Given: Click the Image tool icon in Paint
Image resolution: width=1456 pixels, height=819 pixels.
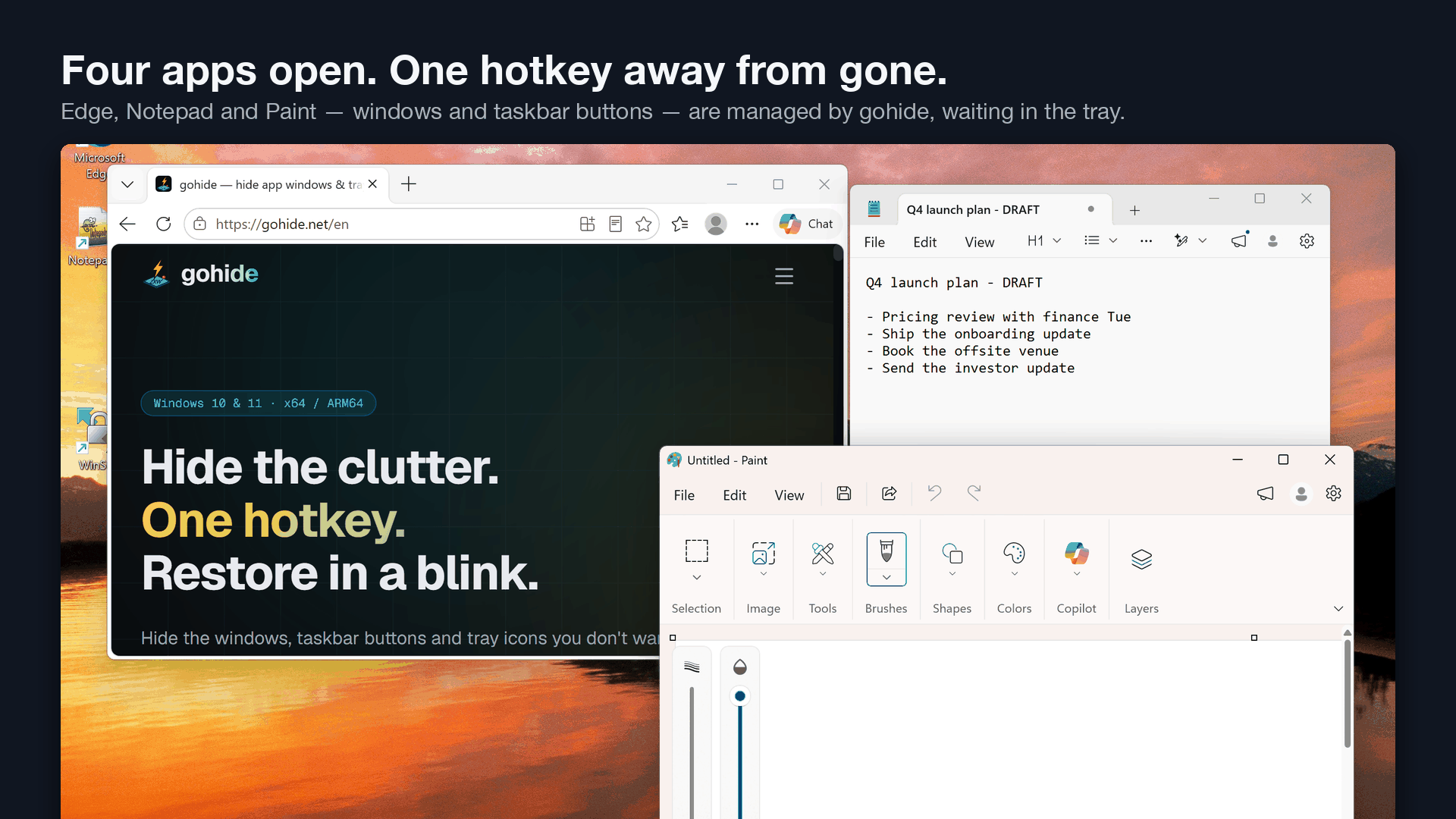Looking at the screenshot, I should [764, 553].
